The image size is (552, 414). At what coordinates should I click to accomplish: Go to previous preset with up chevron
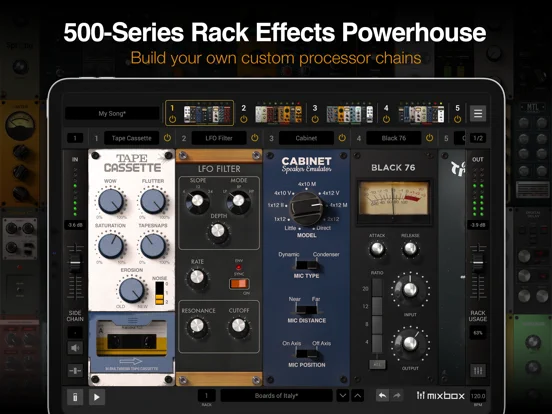[357, 396]
